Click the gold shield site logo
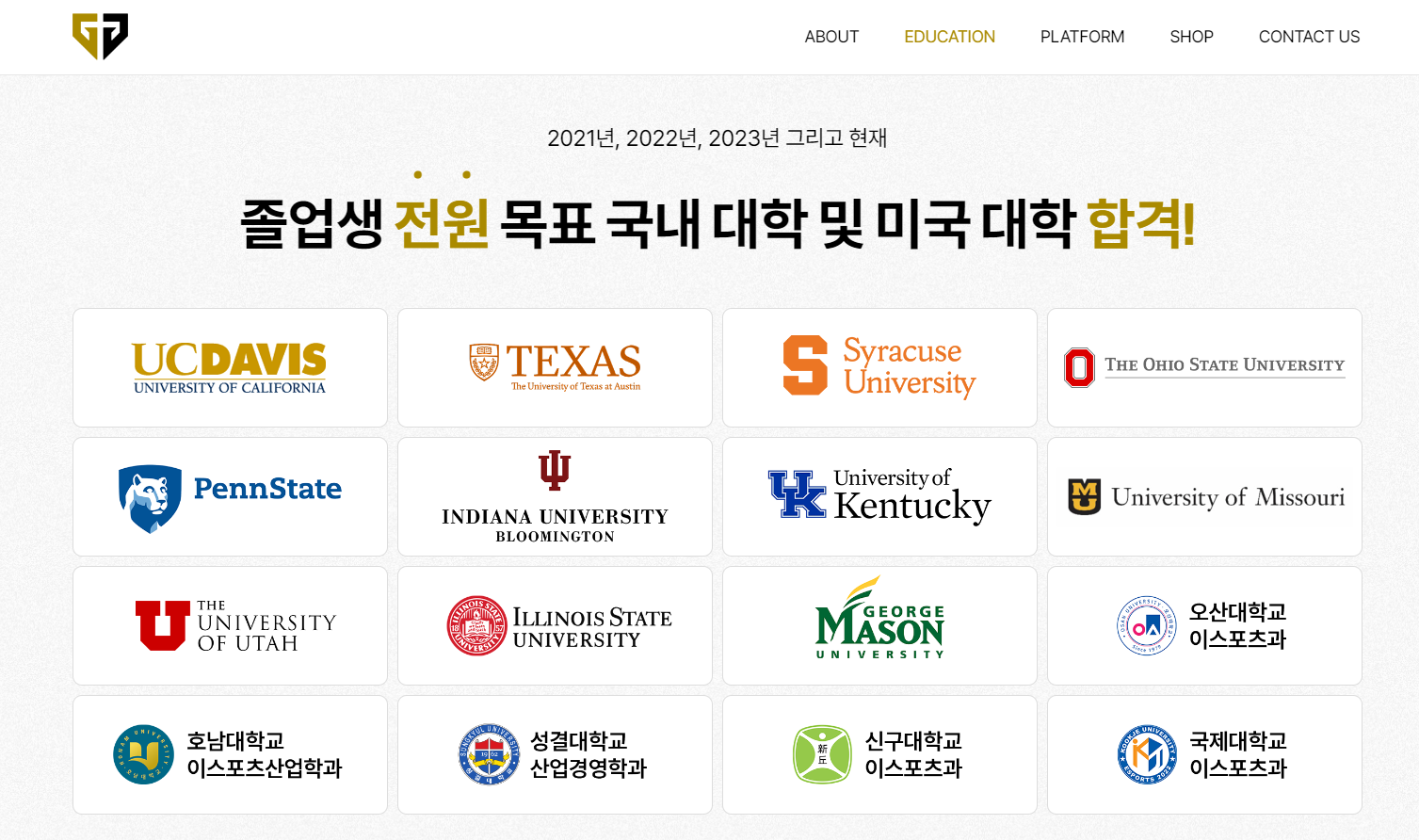1419x840 pixels. [100, 37]
